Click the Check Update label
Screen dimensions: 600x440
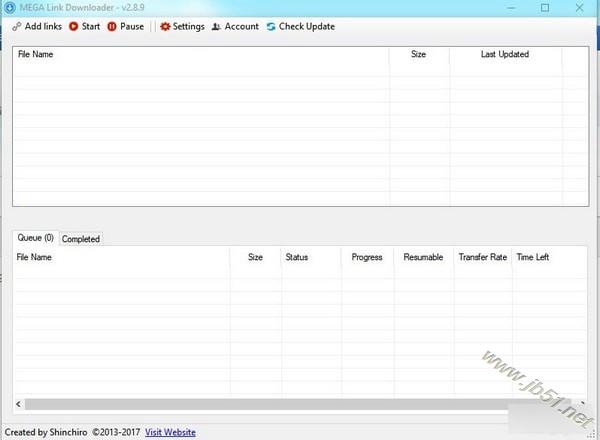(307, 26)
